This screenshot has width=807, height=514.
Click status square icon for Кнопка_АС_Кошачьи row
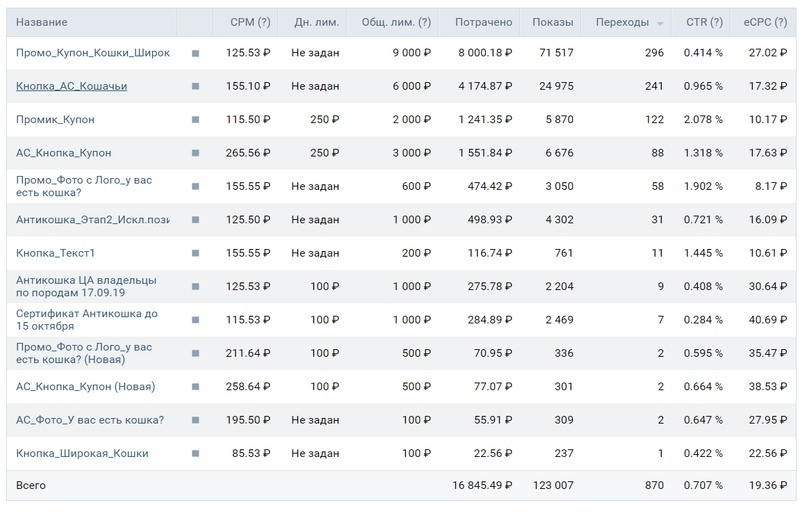(196, 86)
